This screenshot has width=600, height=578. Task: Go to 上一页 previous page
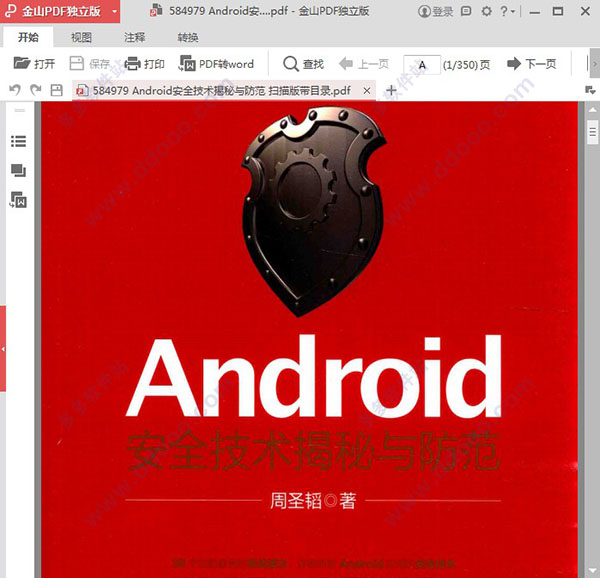tap(364, 63)
